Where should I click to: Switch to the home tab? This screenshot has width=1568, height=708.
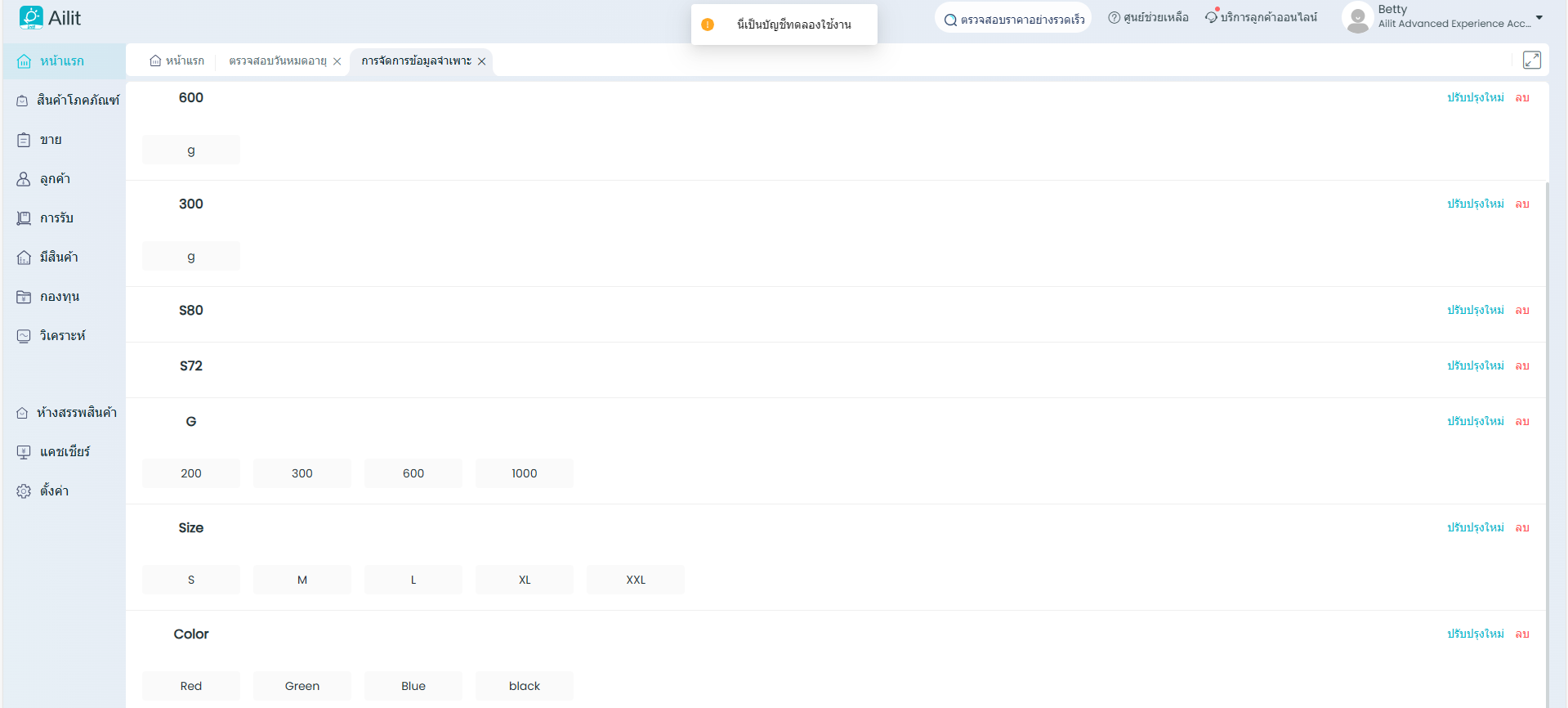pyautogui.click(x=176, y=61)
